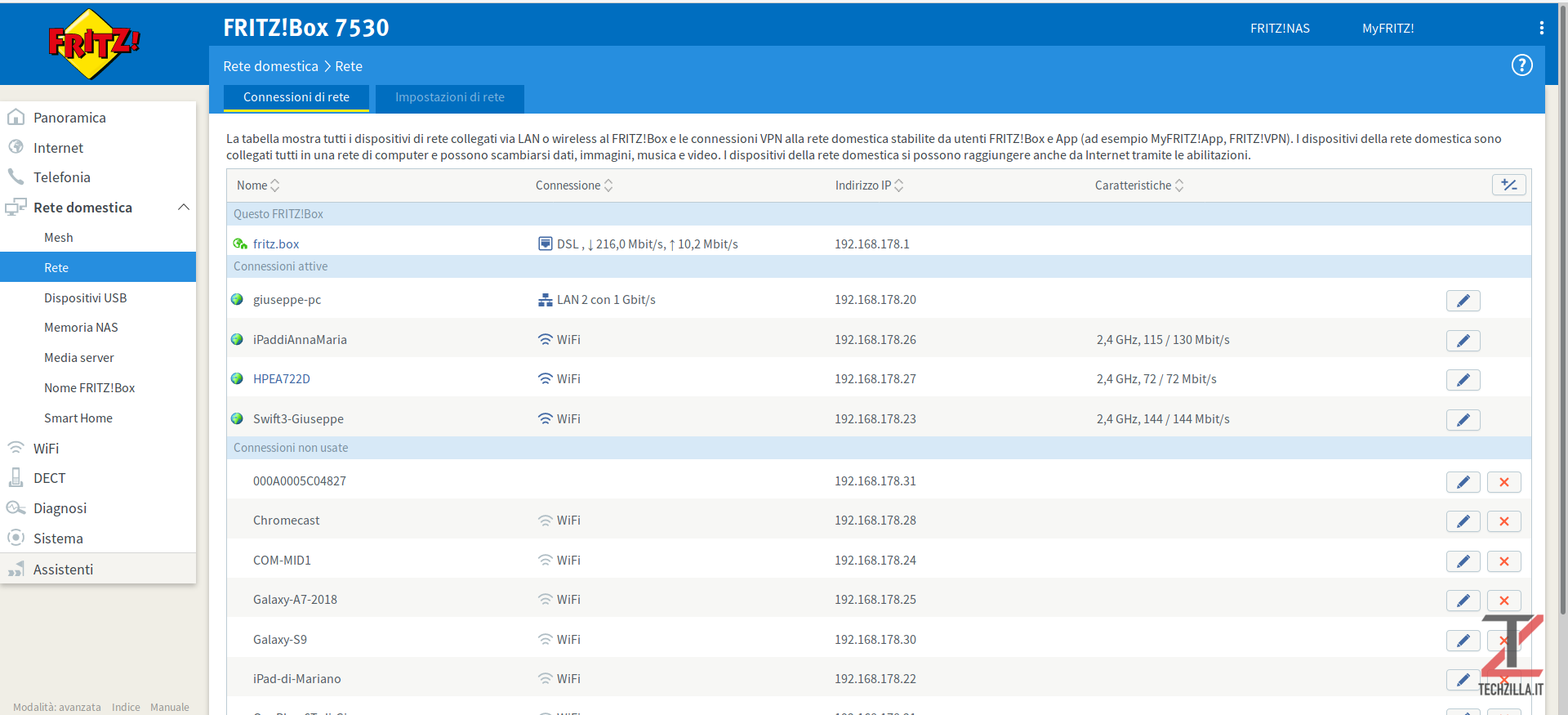The width and height of the screenshot is (1568, 715).
Task: Click IP address 192.168.178.28
Action: click(x=875, y=521)
